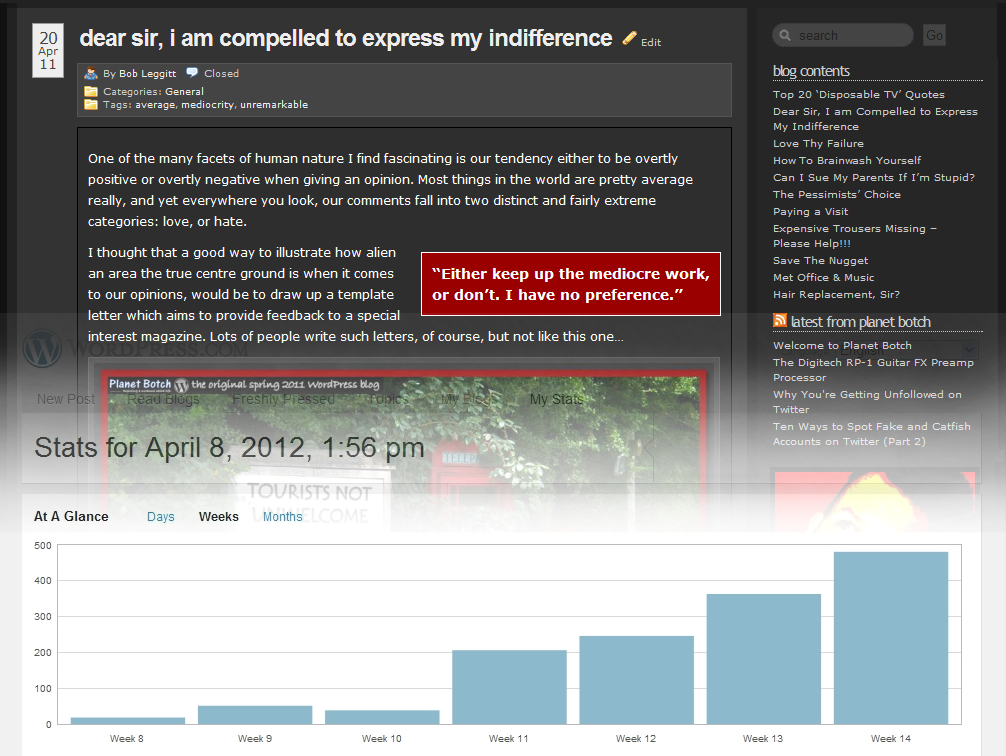Click the magnifier icon in search box
This screenshot has width=1006, height=756.
(785, 35)
